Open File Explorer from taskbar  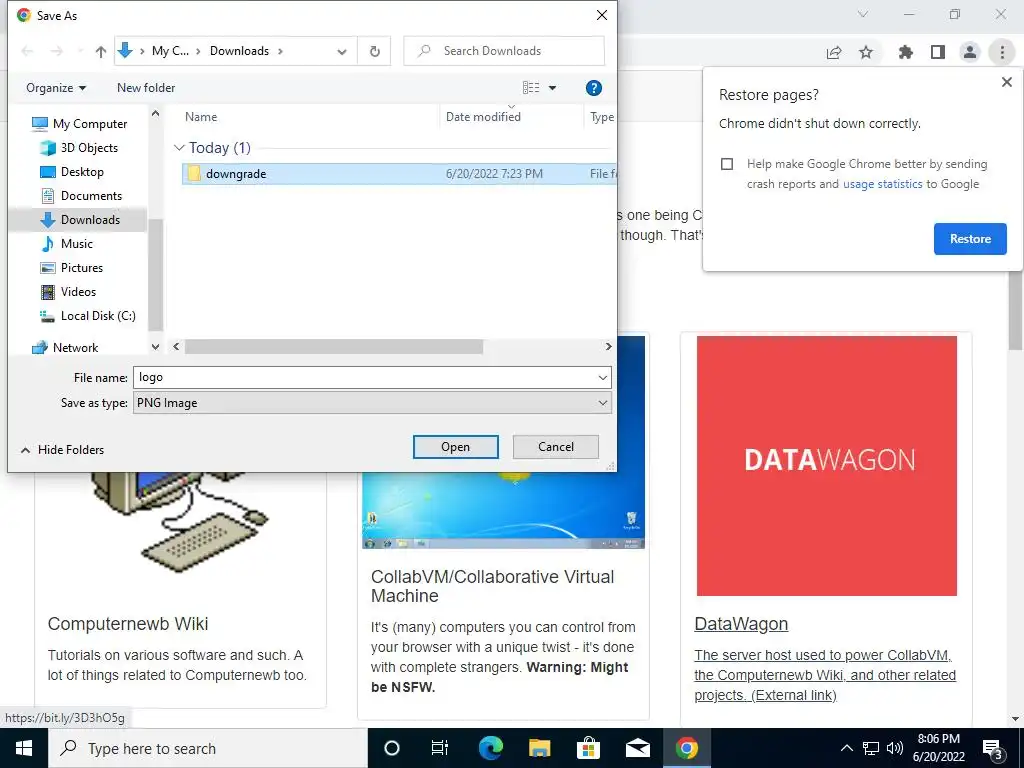coord(539,748)
